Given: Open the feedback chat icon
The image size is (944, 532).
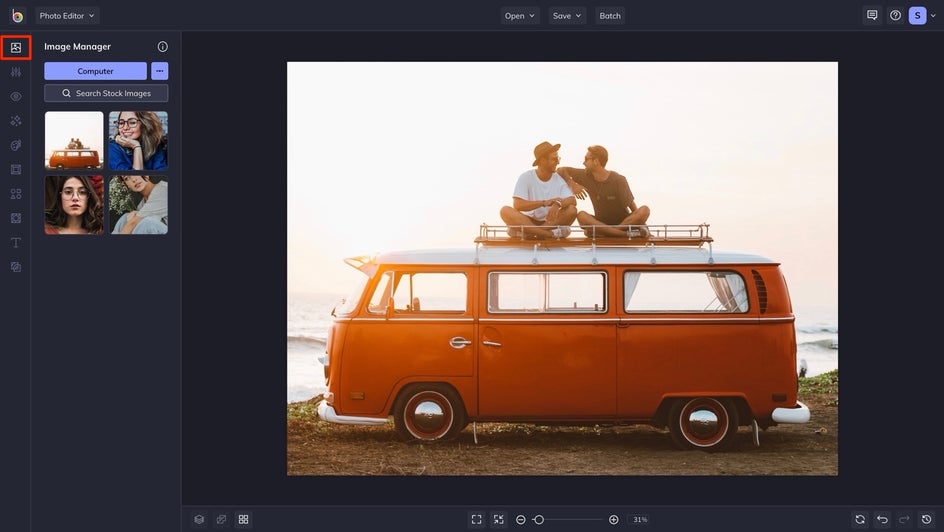Looking at the screenshot, I should [x=872, y=16].
